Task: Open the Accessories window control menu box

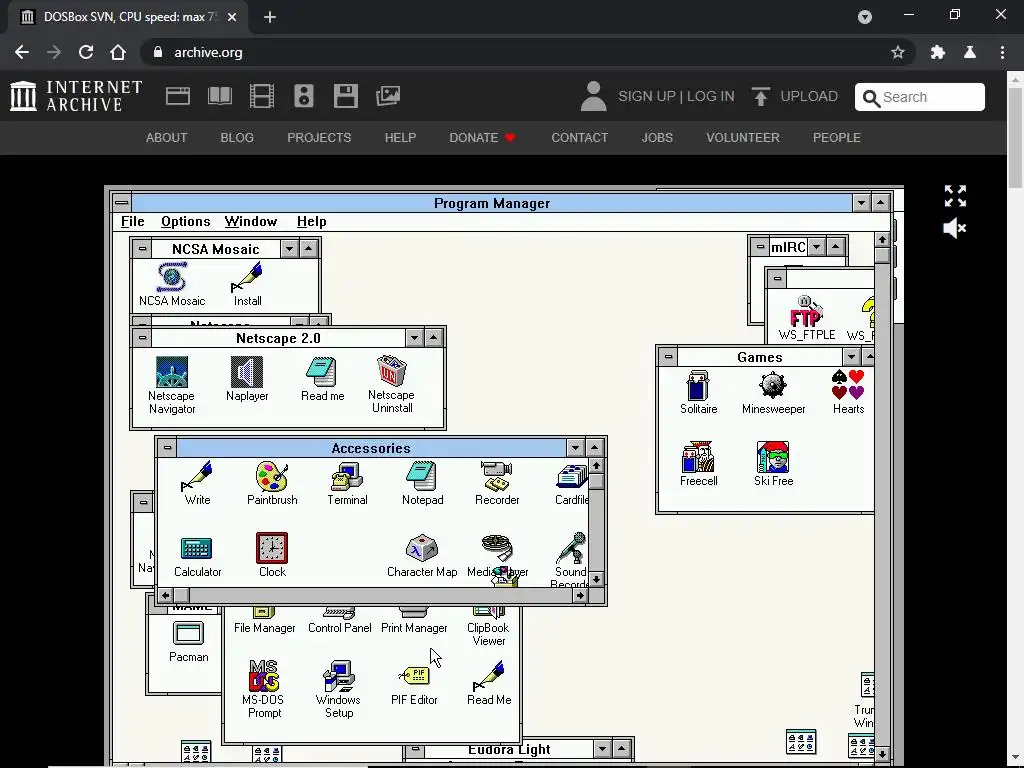Action: pyautogui.click(x=167, y=447)
